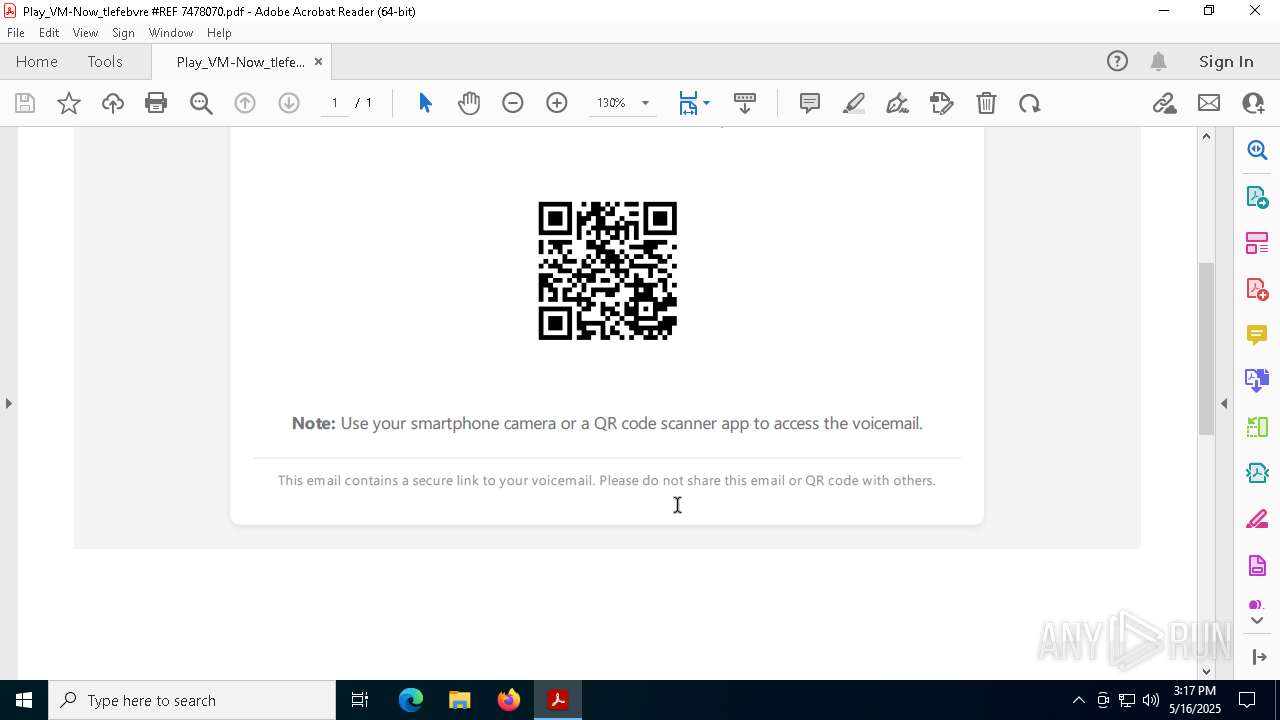Click the Windows Start button
The image size is (1280, 720).
click(x=24, y=700)
